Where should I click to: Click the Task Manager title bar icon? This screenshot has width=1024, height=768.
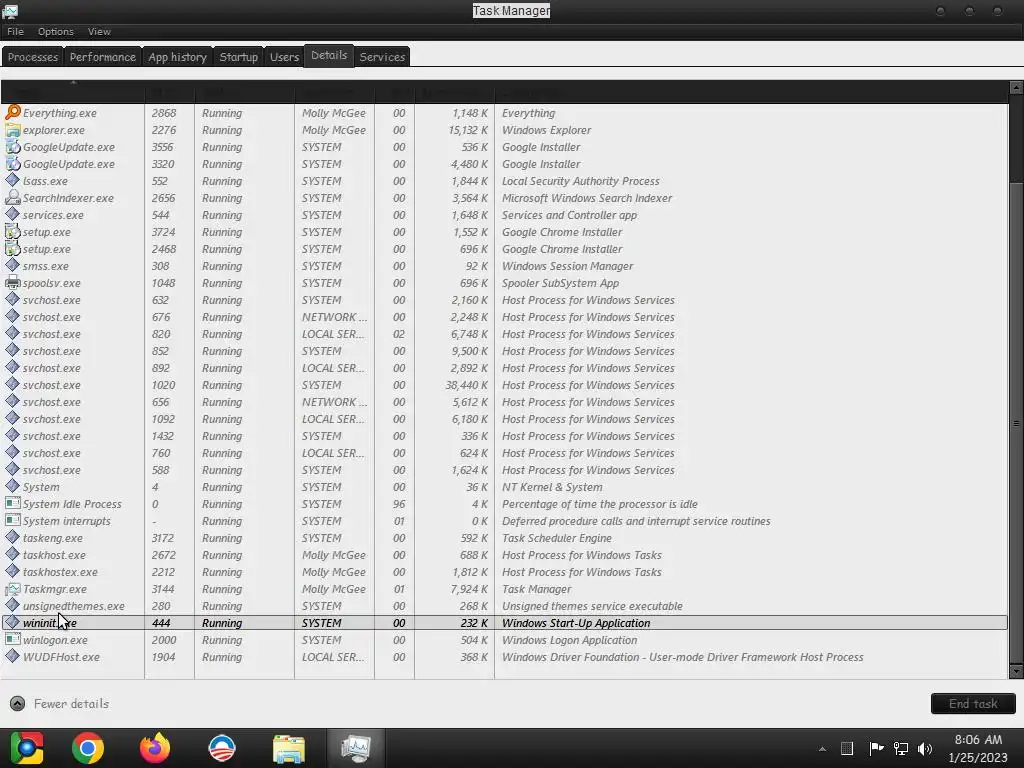10,11
